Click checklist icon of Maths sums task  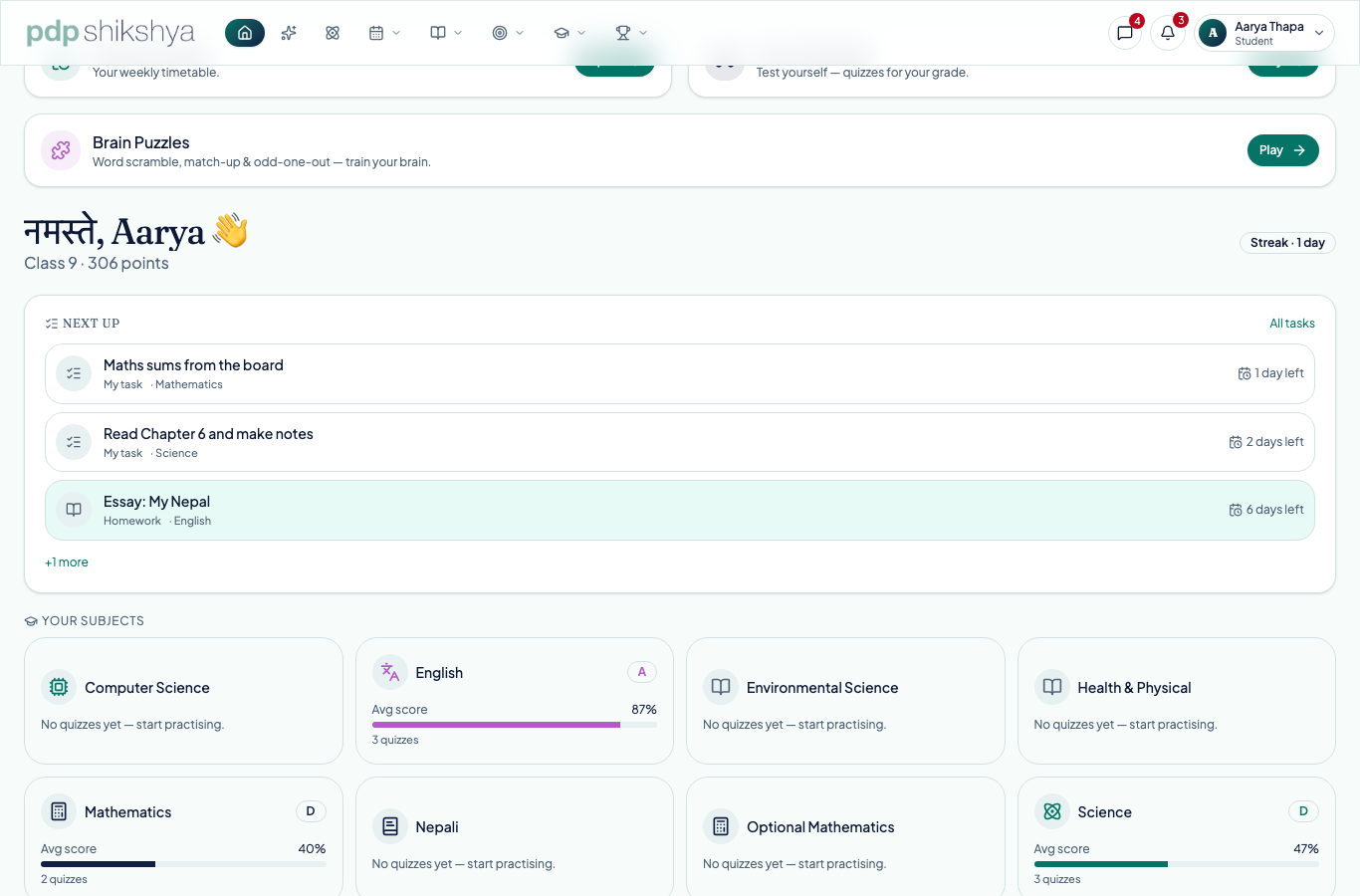74,373
